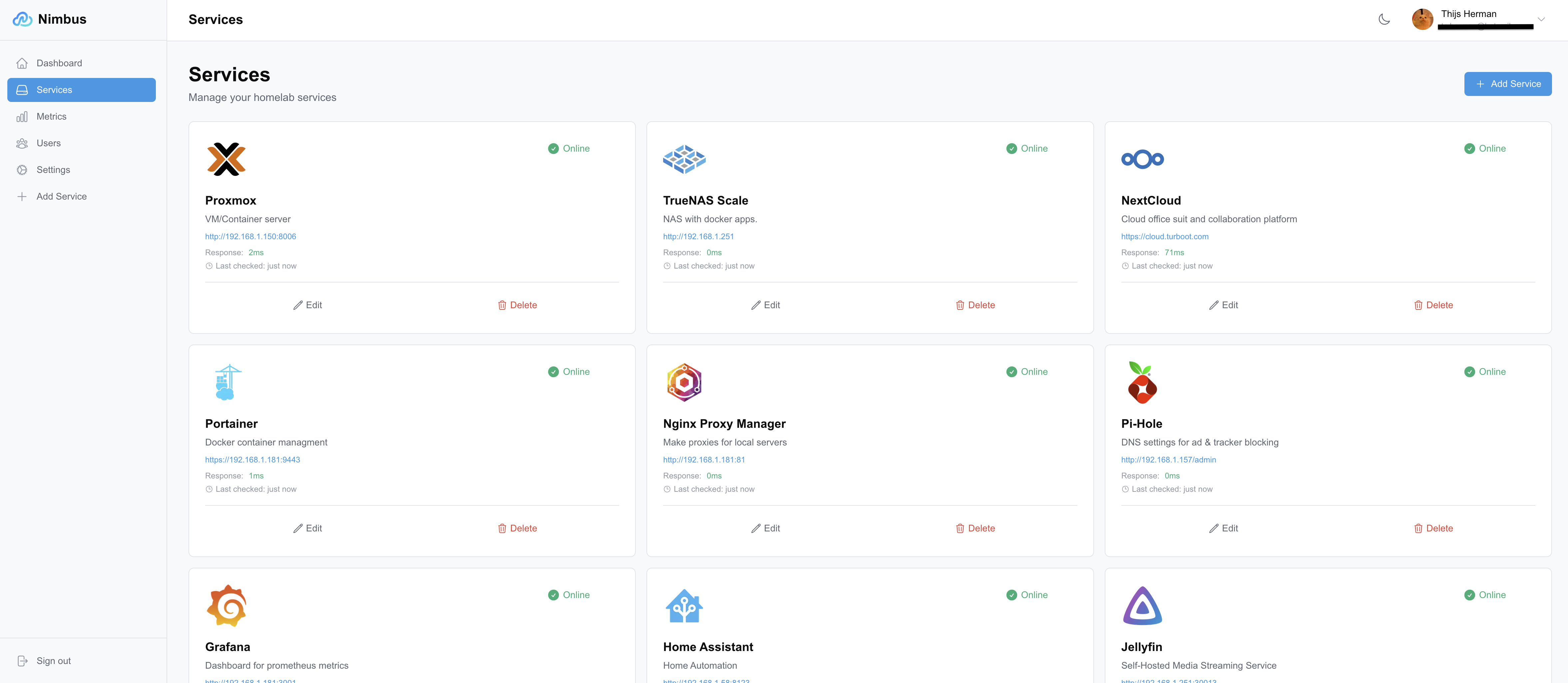Open Settings from the sidebar
The width and height of the screenshot is (1568, 683).
(x=53, y=170)
